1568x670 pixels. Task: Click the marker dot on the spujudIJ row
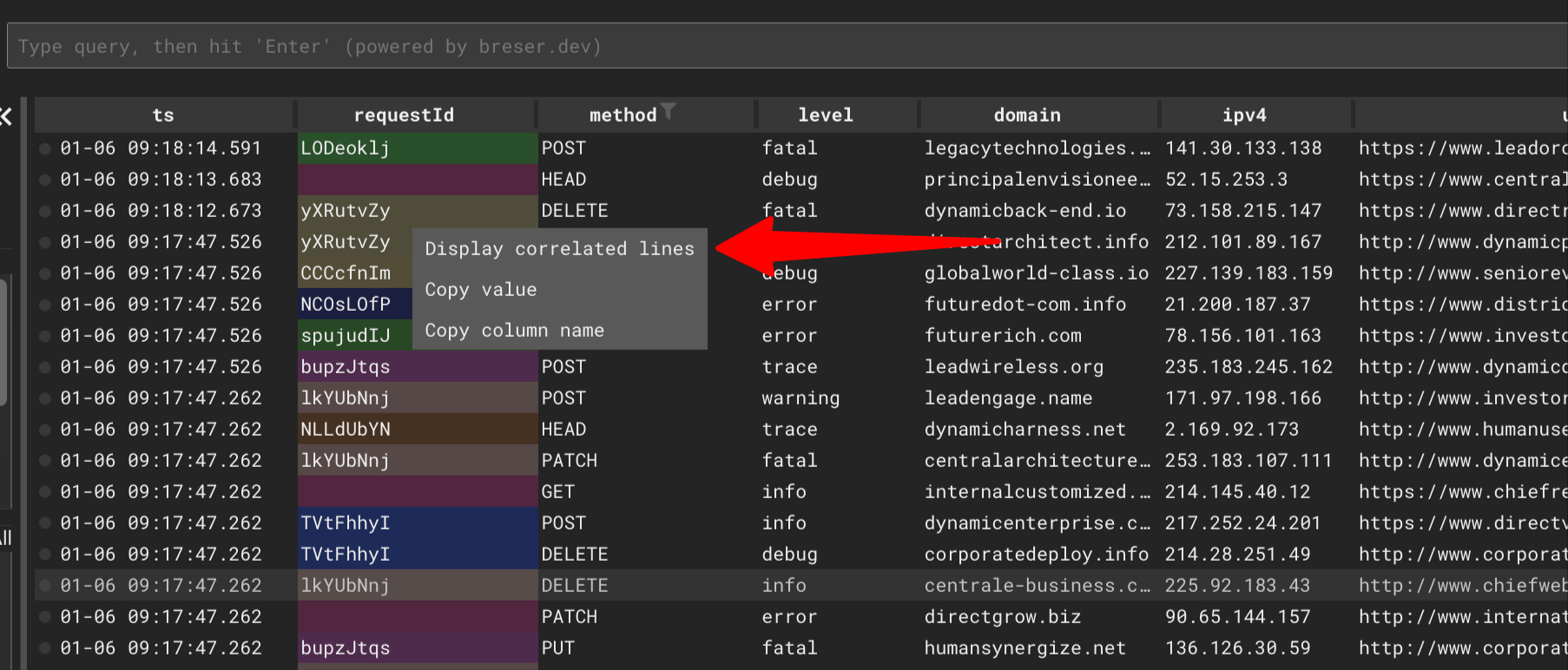(x=45, y=336)
